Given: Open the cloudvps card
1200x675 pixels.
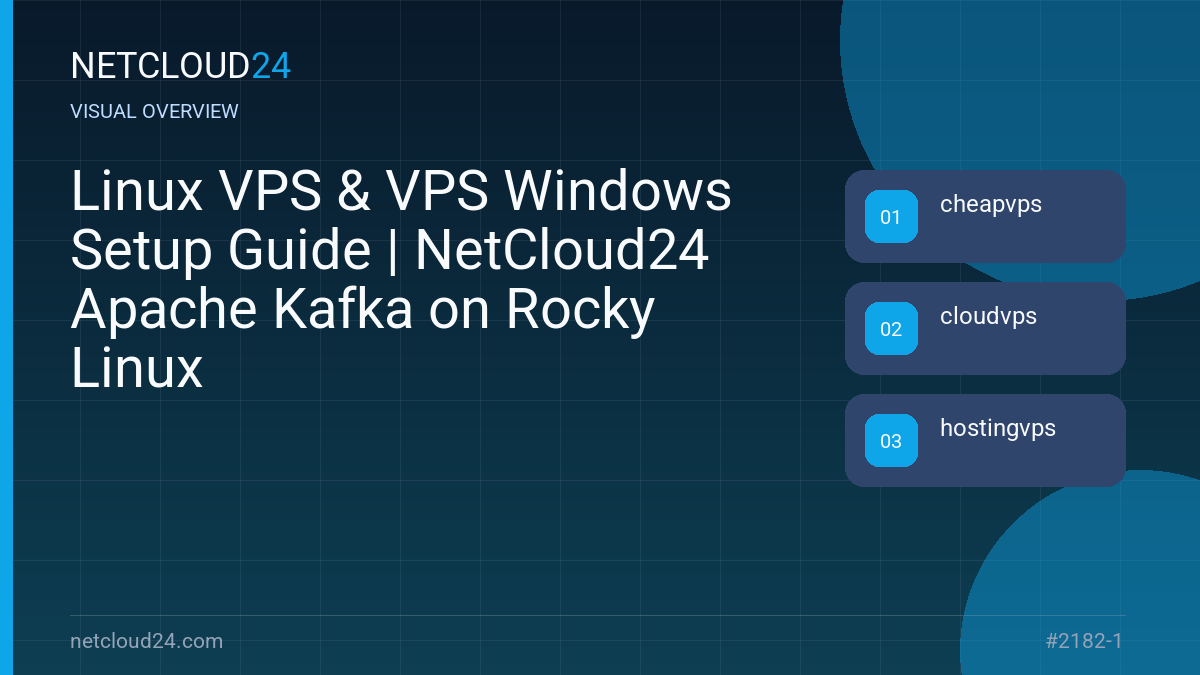Looking at the screenshot, I should 985,328.
